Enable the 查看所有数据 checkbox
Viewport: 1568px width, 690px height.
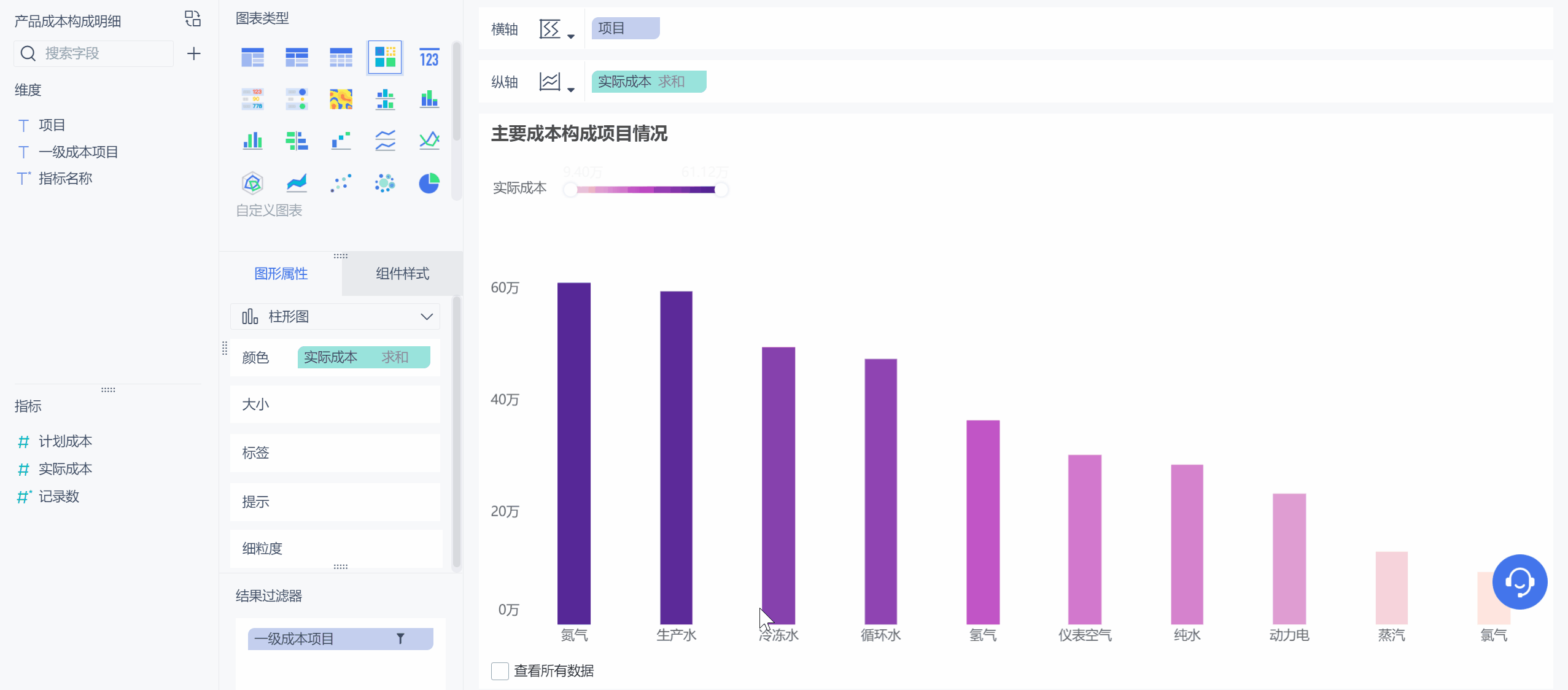click(x=500, y=671)
